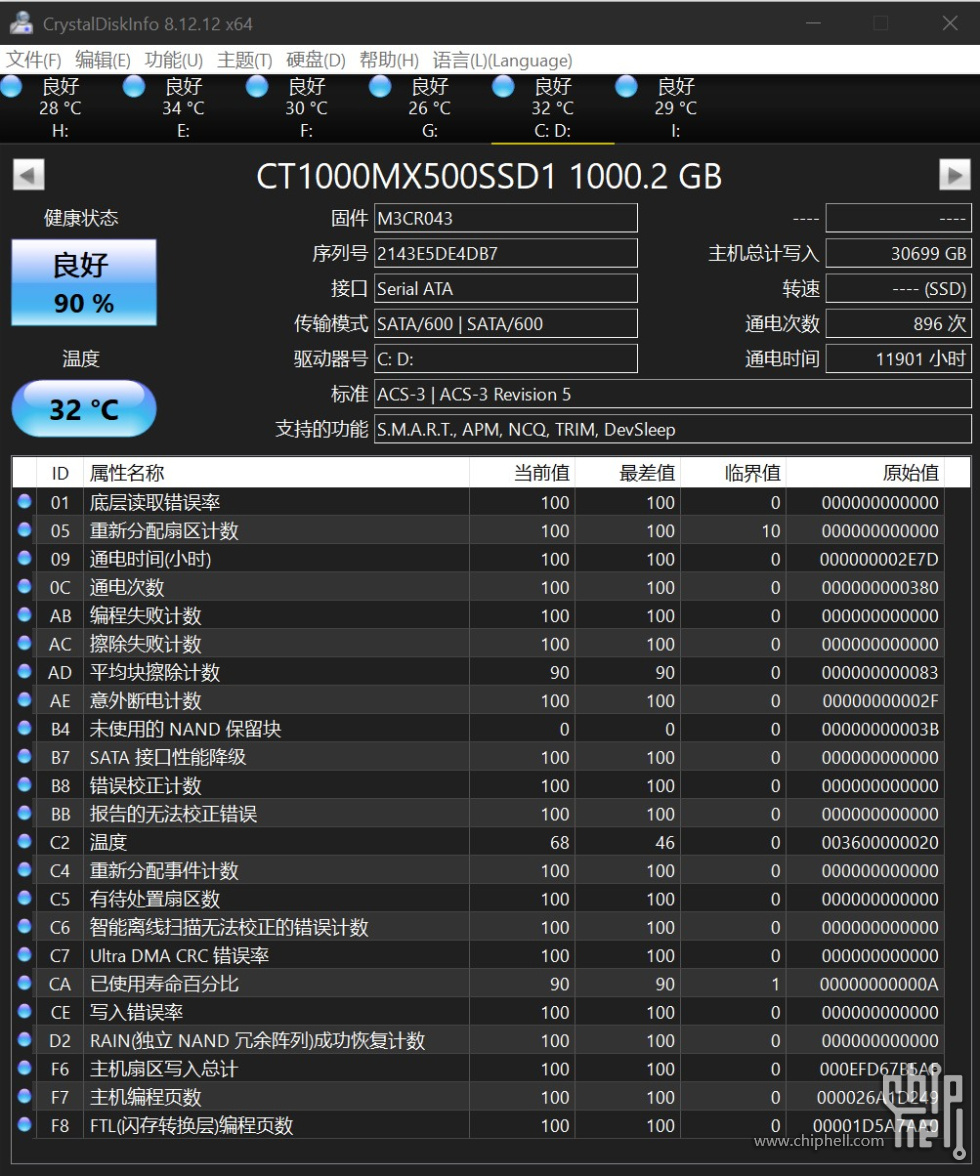Screen dimensions: 980x1176
Task: Click status icon of row AB 编程失败计数
Action: pos(25,614)
